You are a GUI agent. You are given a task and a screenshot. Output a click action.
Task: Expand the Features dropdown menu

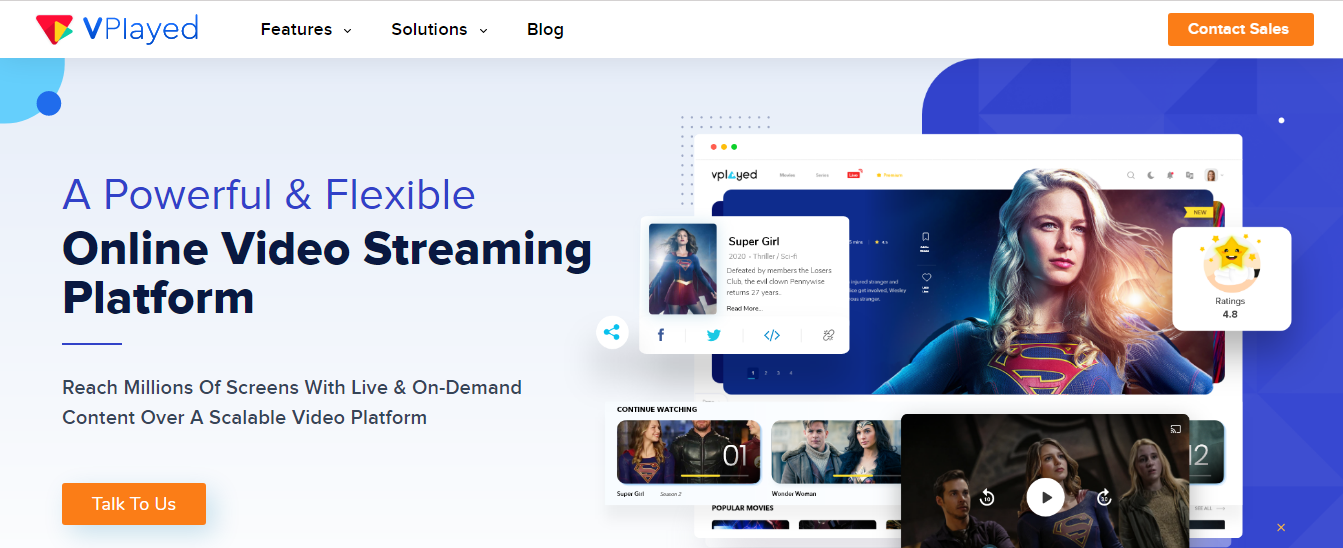(x=306, y=29)
